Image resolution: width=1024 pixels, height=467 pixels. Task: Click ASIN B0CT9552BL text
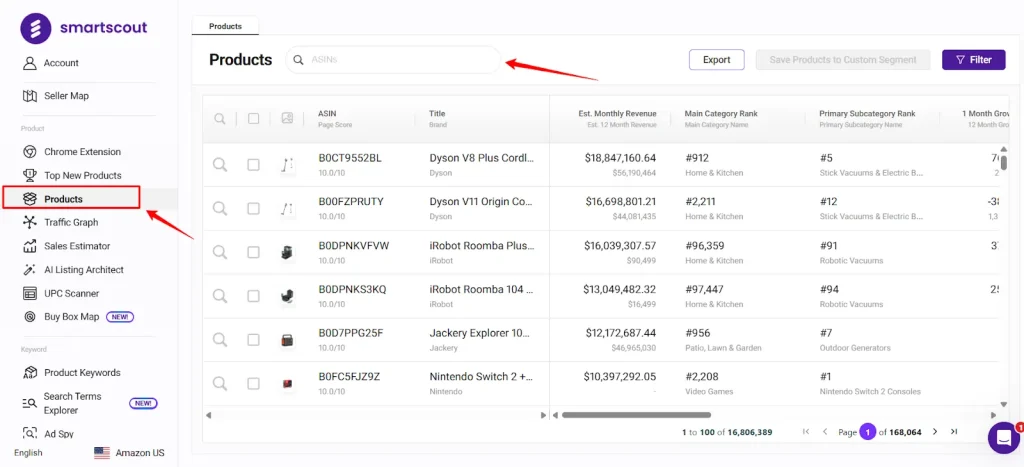[350, 158]
